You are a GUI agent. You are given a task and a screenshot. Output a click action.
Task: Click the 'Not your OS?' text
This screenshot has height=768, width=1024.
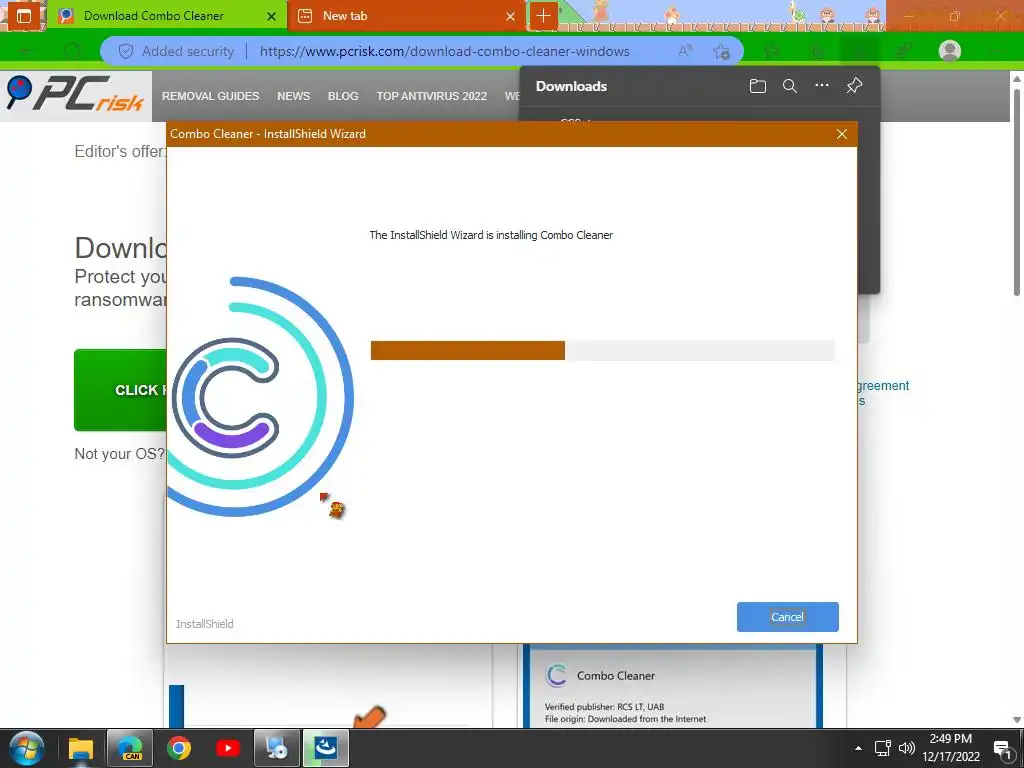tap(120, 454)
